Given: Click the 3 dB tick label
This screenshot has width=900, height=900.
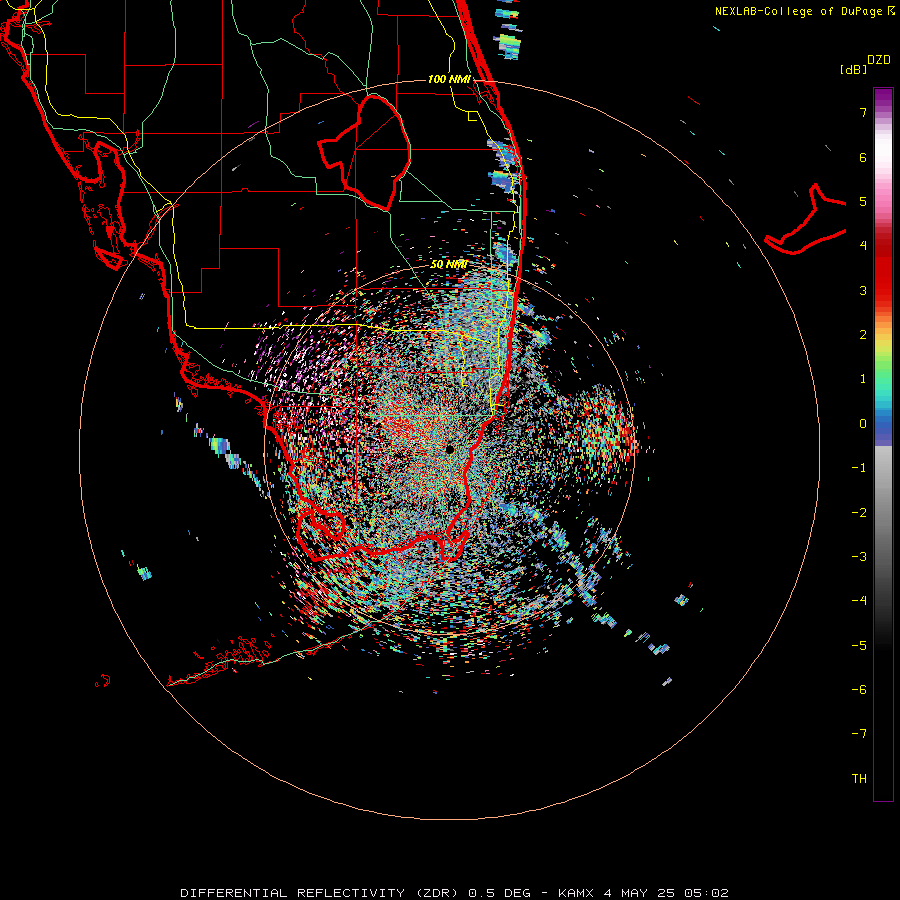Looking at the screenshot, I should point(863,290).
